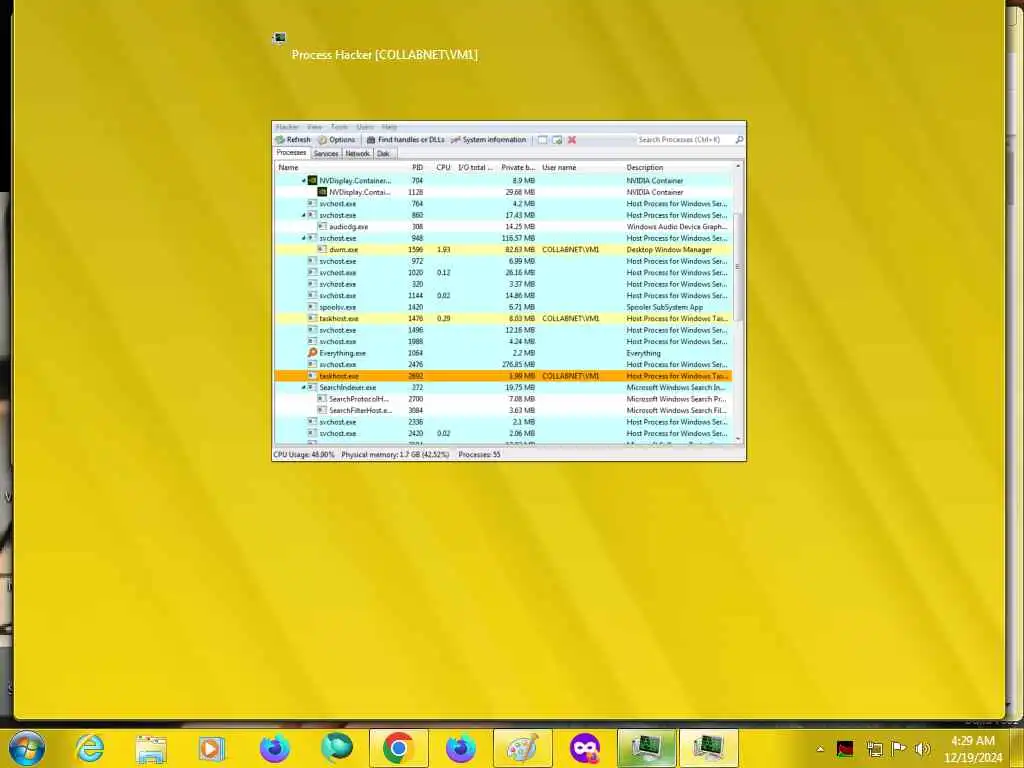1024x768 pixels.
Task: Select the orange highlighted taskhost.exe row
Action: pos(504,376)
